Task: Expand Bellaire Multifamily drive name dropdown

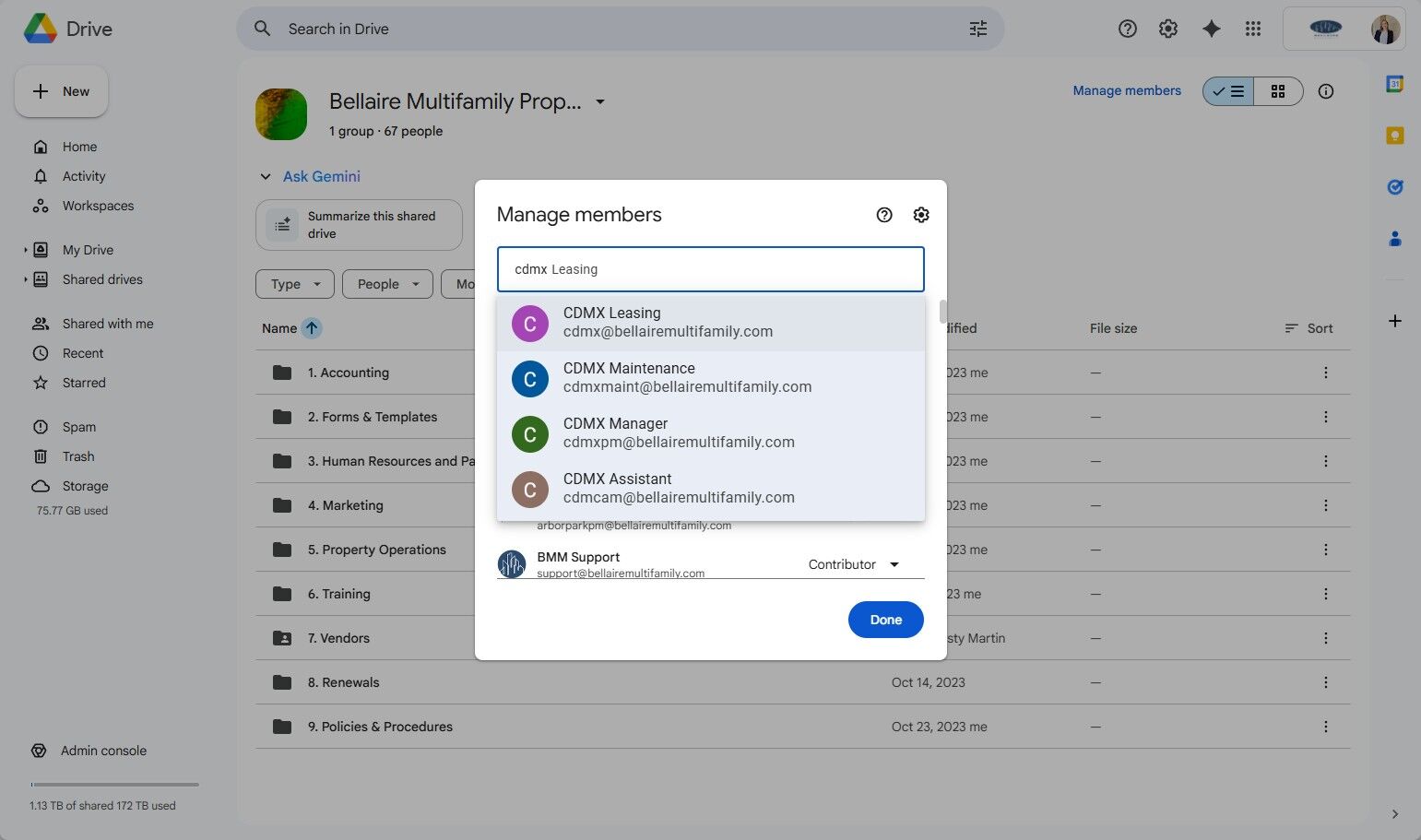Action: click(600, 101)
